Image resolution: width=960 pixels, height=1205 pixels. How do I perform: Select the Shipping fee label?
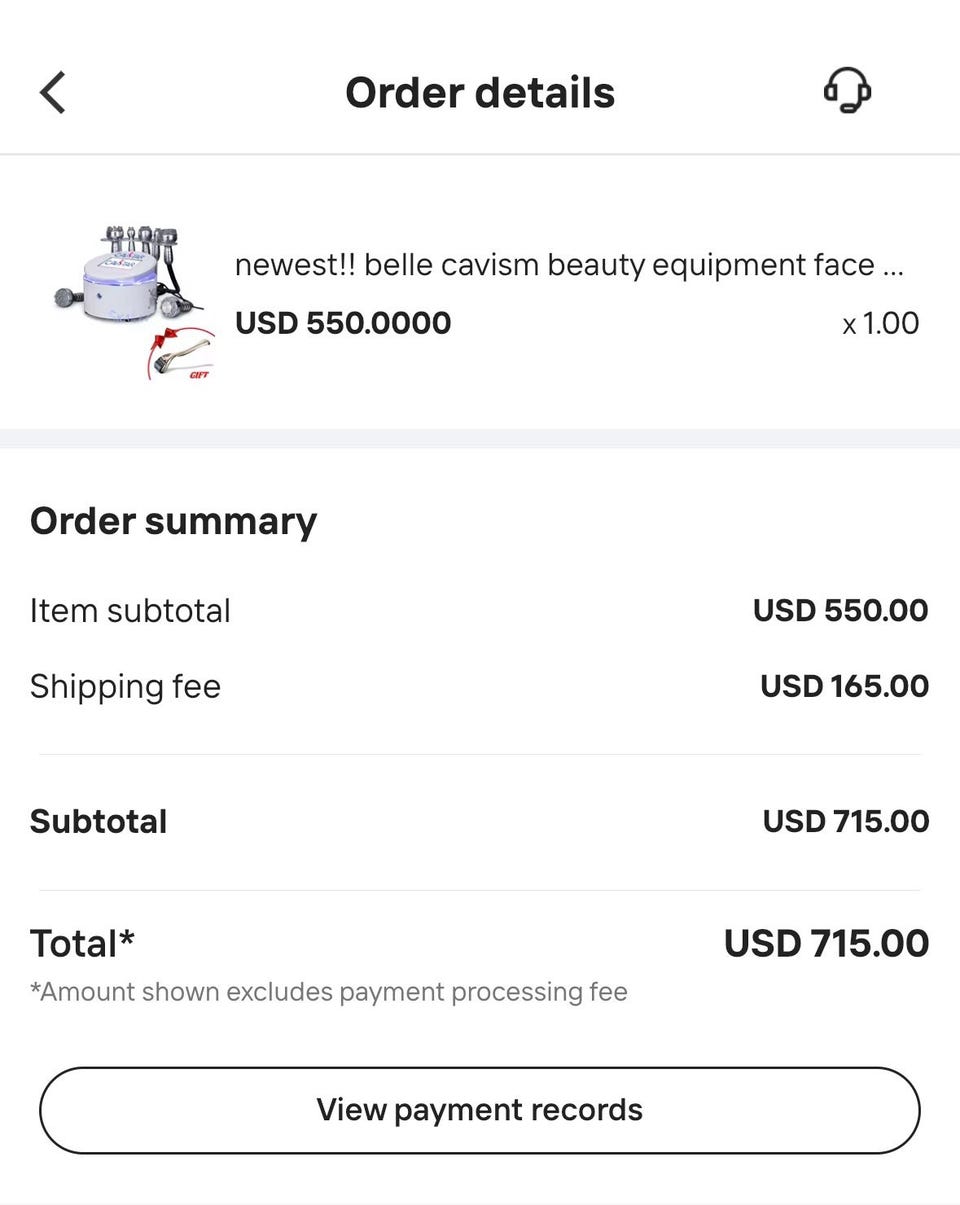point(125,686)
